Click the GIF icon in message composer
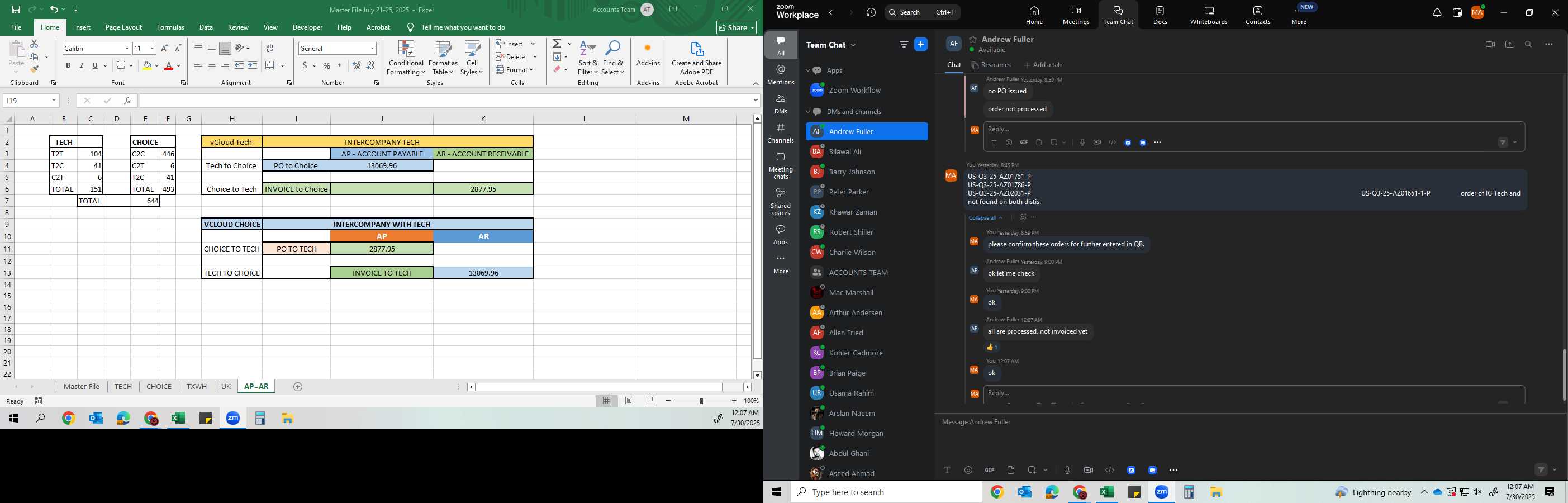Viewport: 1568px width, 503px height. click(990, 470)
